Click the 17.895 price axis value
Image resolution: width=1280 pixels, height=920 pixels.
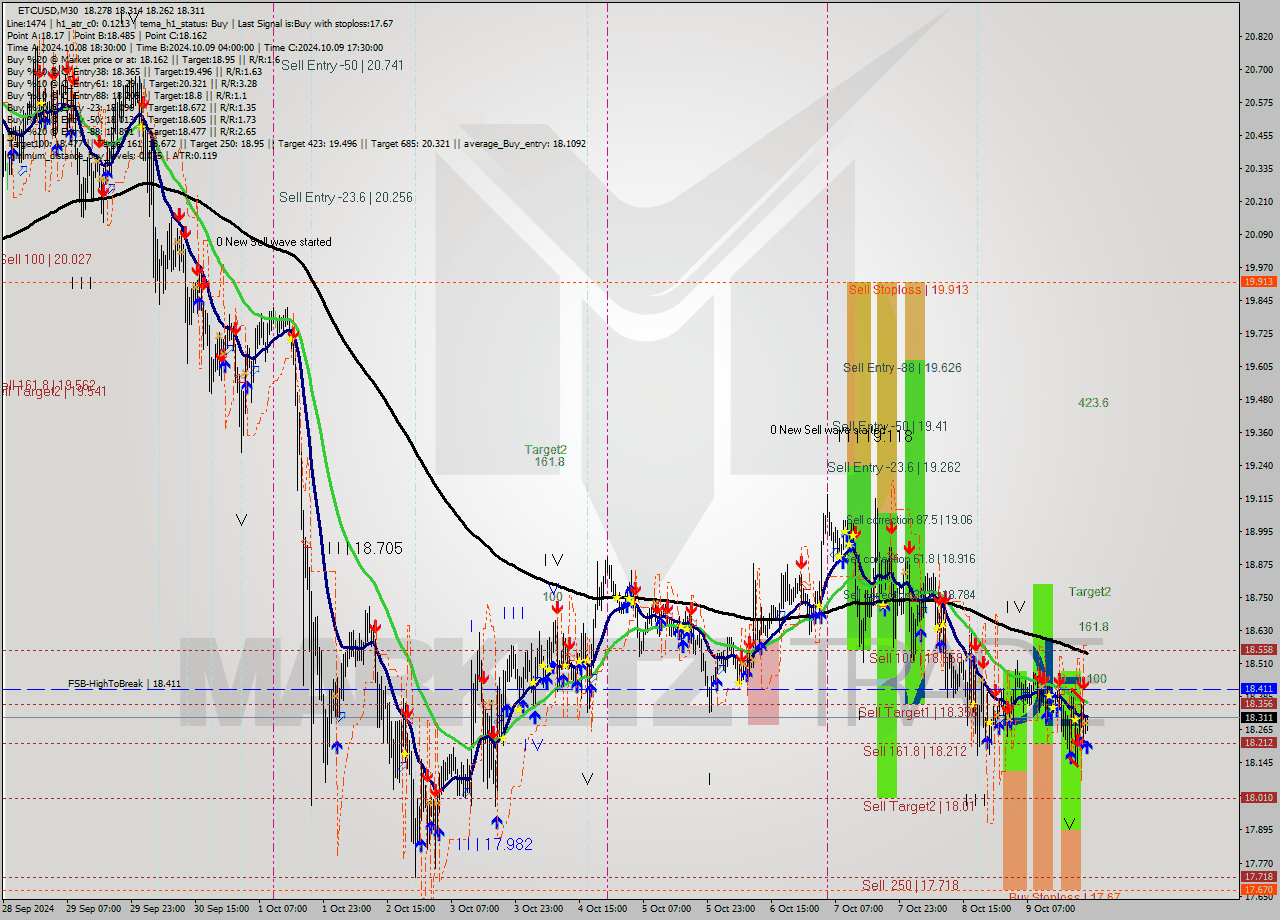(1258, 829)
